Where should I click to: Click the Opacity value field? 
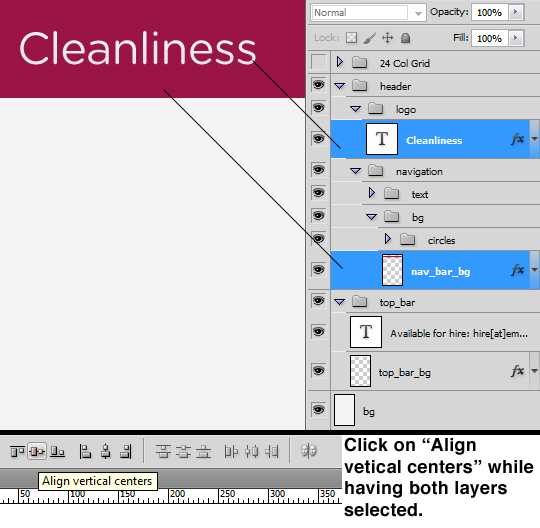tap(489, 12)
